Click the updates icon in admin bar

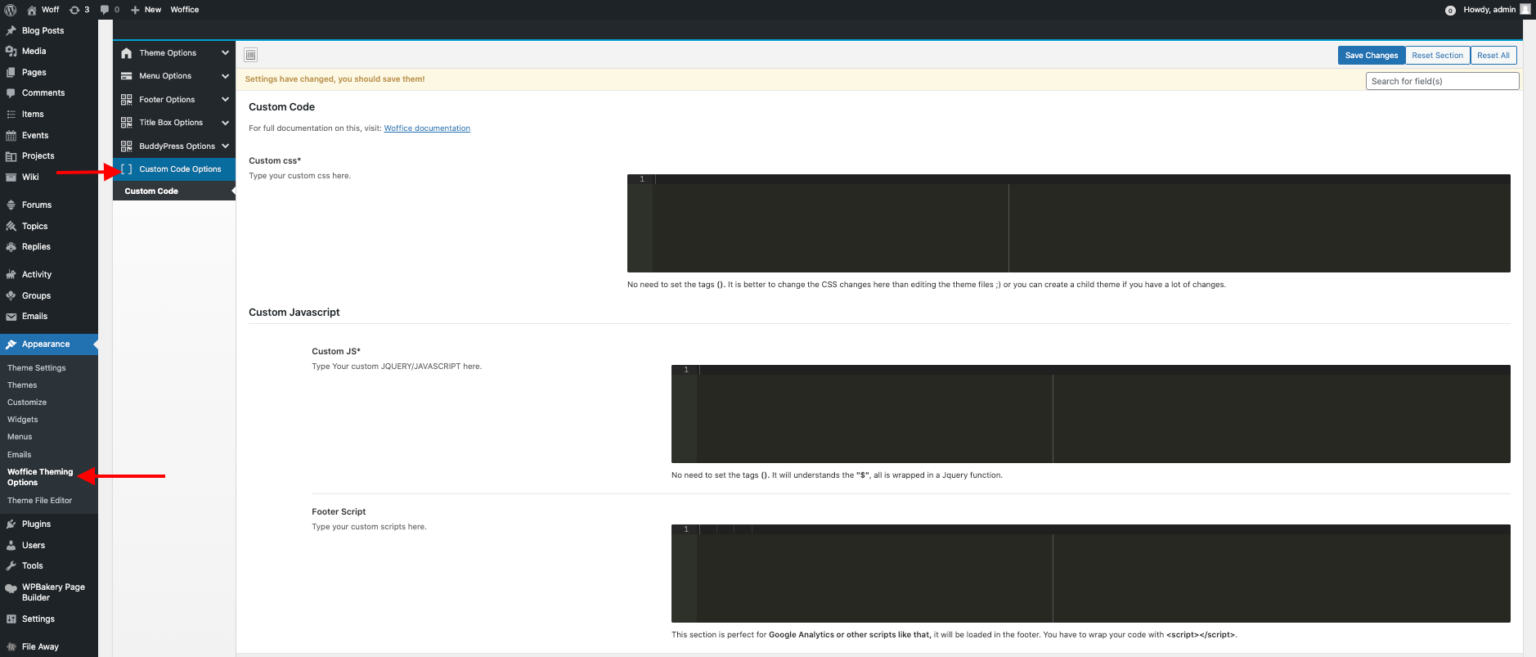75,9
